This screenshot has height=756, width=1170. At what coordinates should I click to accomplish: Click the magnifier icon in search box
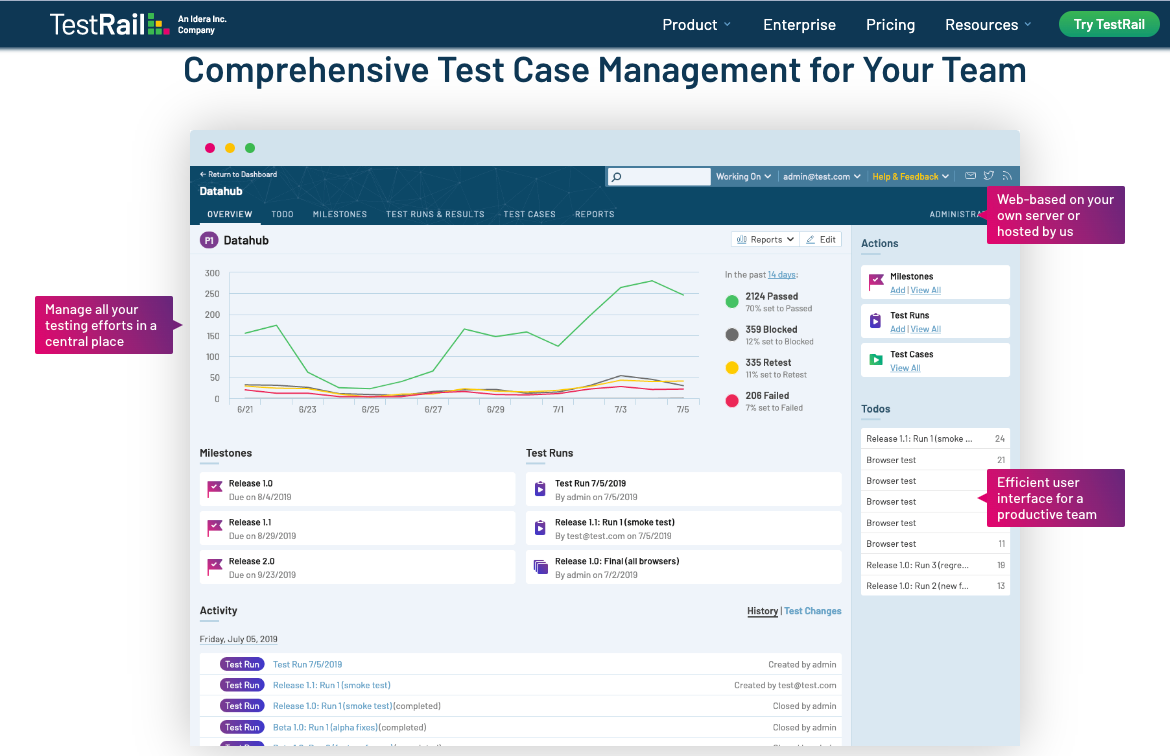click(617, 177)
